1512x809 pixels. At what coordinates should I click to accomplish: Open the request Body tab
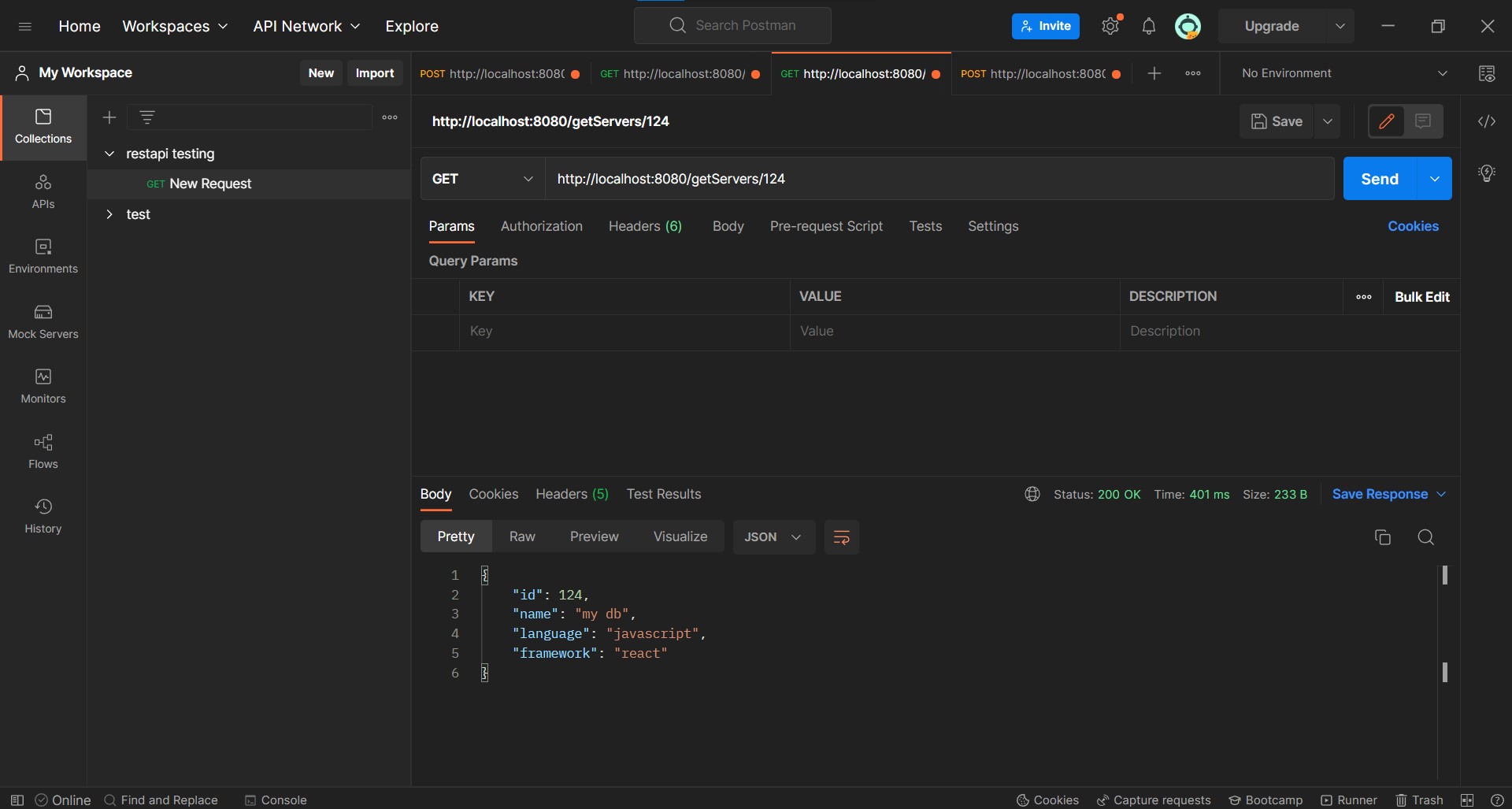[728, 226]
